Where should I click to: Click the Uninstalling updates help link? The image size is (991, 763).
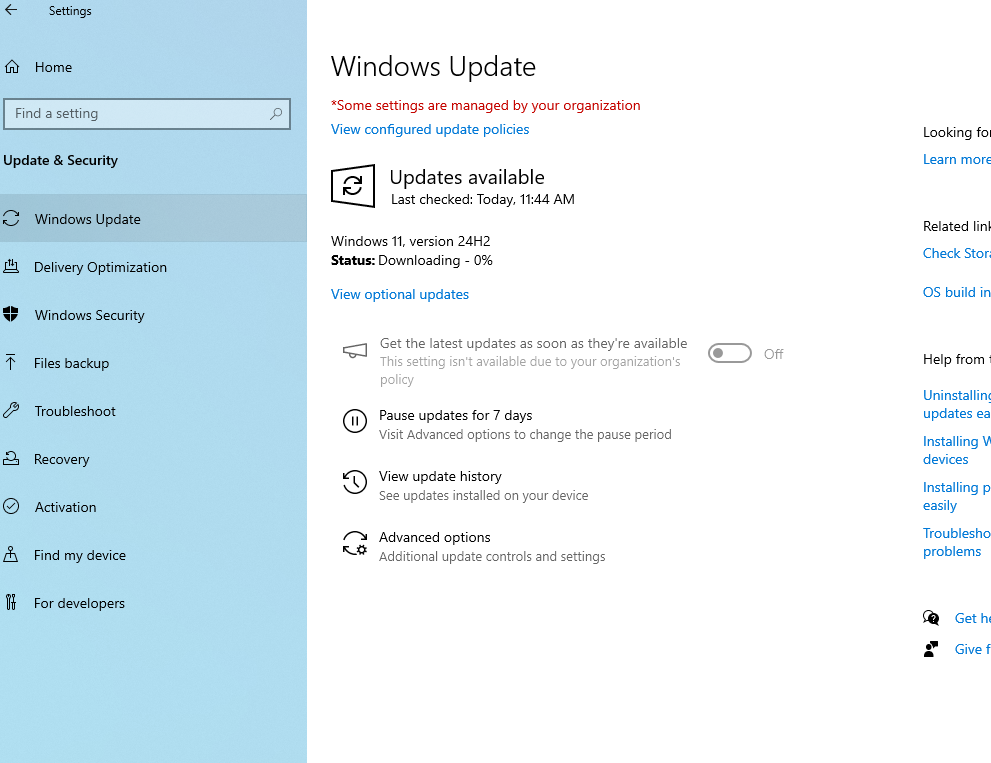point(956,404)
